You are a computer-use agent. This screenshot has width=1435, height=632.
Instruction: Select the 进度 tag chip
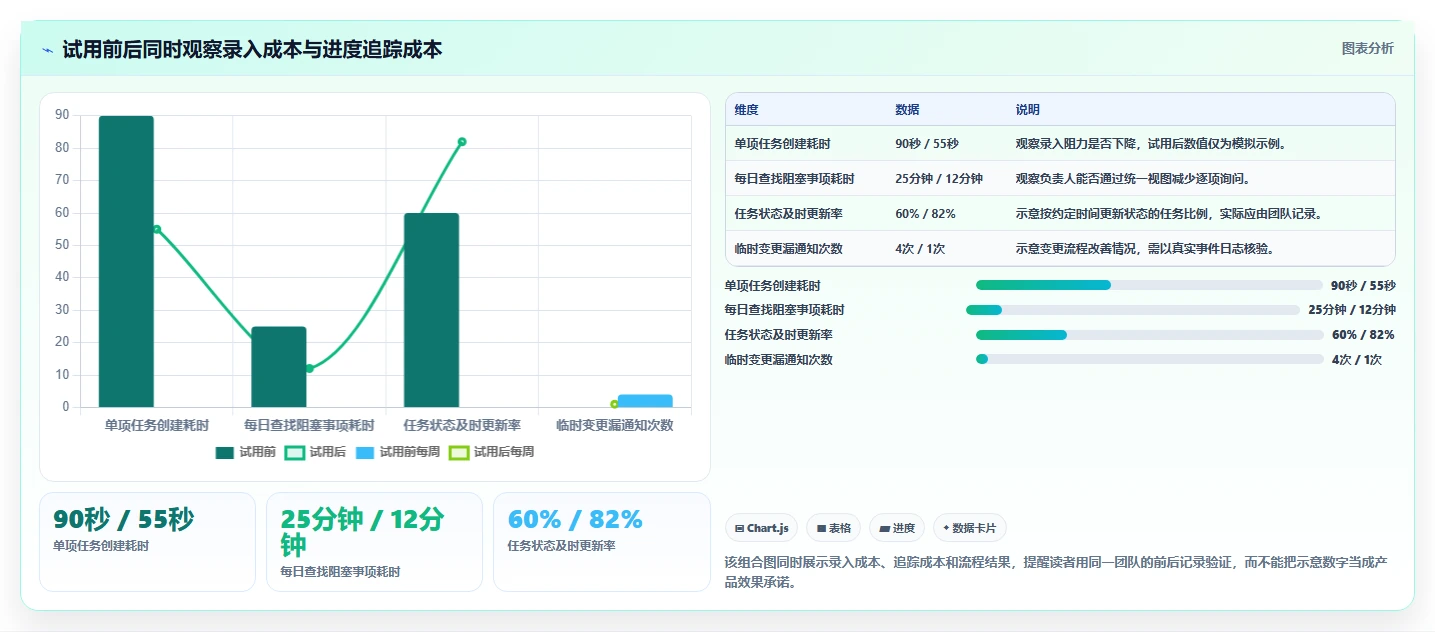click(x=897, y=528)
